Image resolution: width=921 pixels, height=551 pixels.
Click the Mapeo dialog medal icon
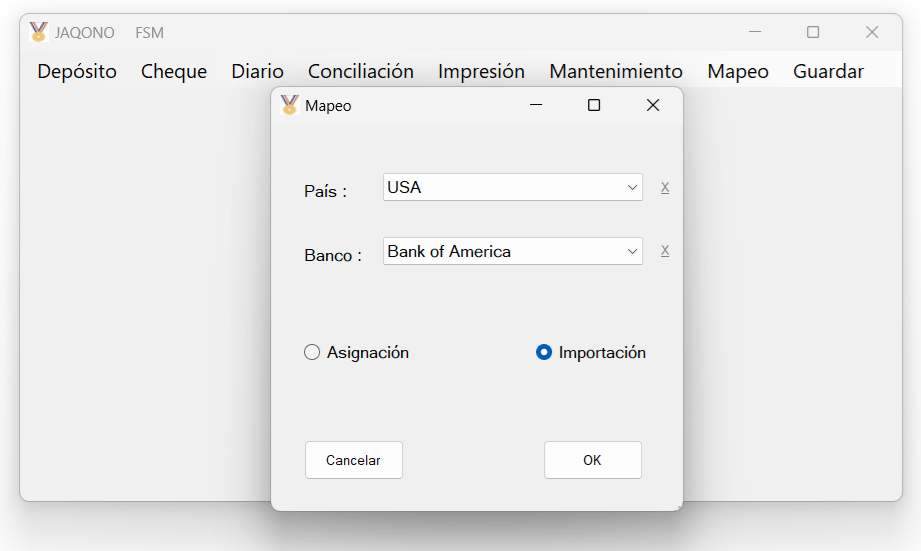(290, 105)
